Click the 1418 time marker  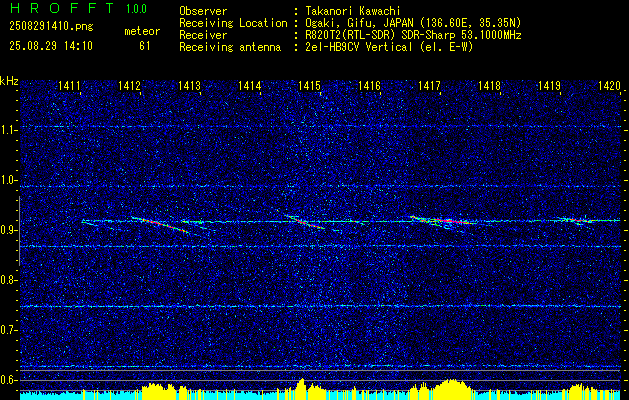pyautogui.click(x=489, y=85)
